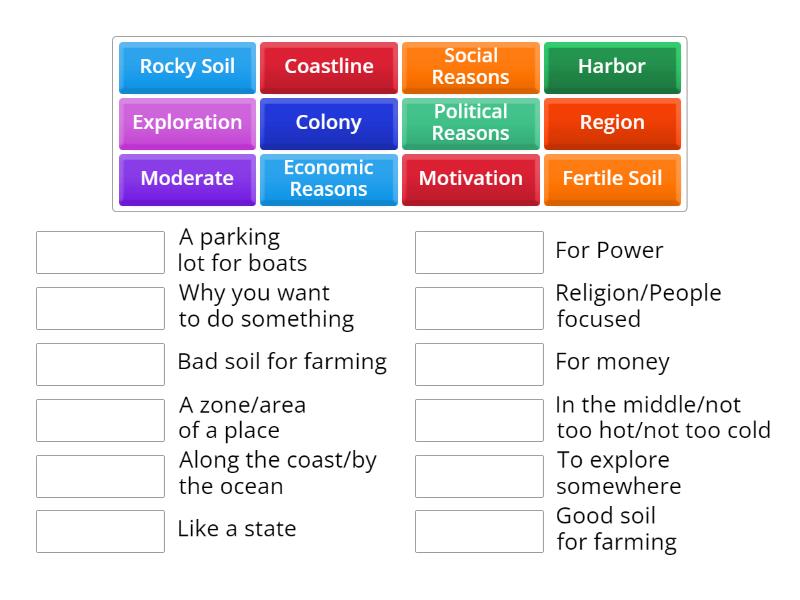Screen dimensions: 800x600
Task: Click the answer box beside 'Good soil for farming'
Action: point(479,530)
